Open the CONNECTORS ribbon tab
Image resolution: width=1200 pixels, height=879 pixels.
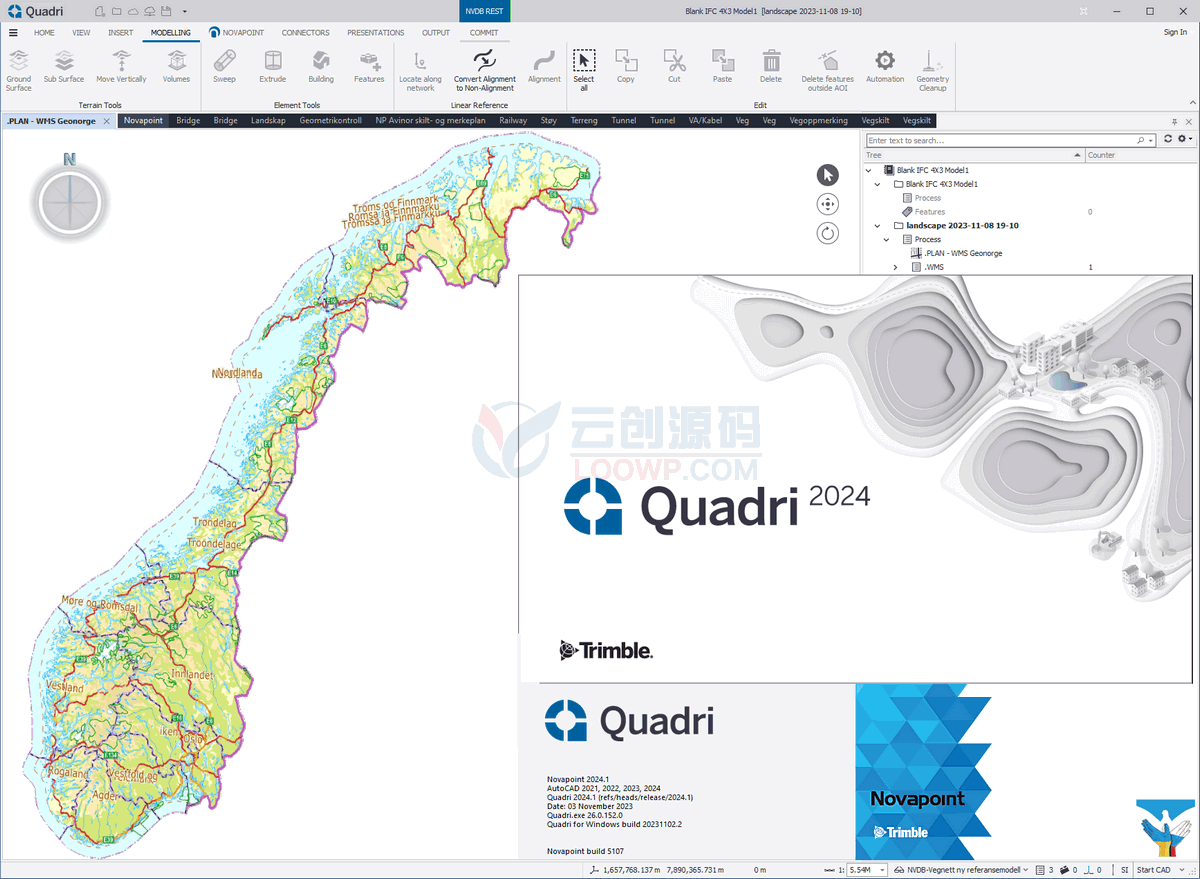tap(305, 32)
